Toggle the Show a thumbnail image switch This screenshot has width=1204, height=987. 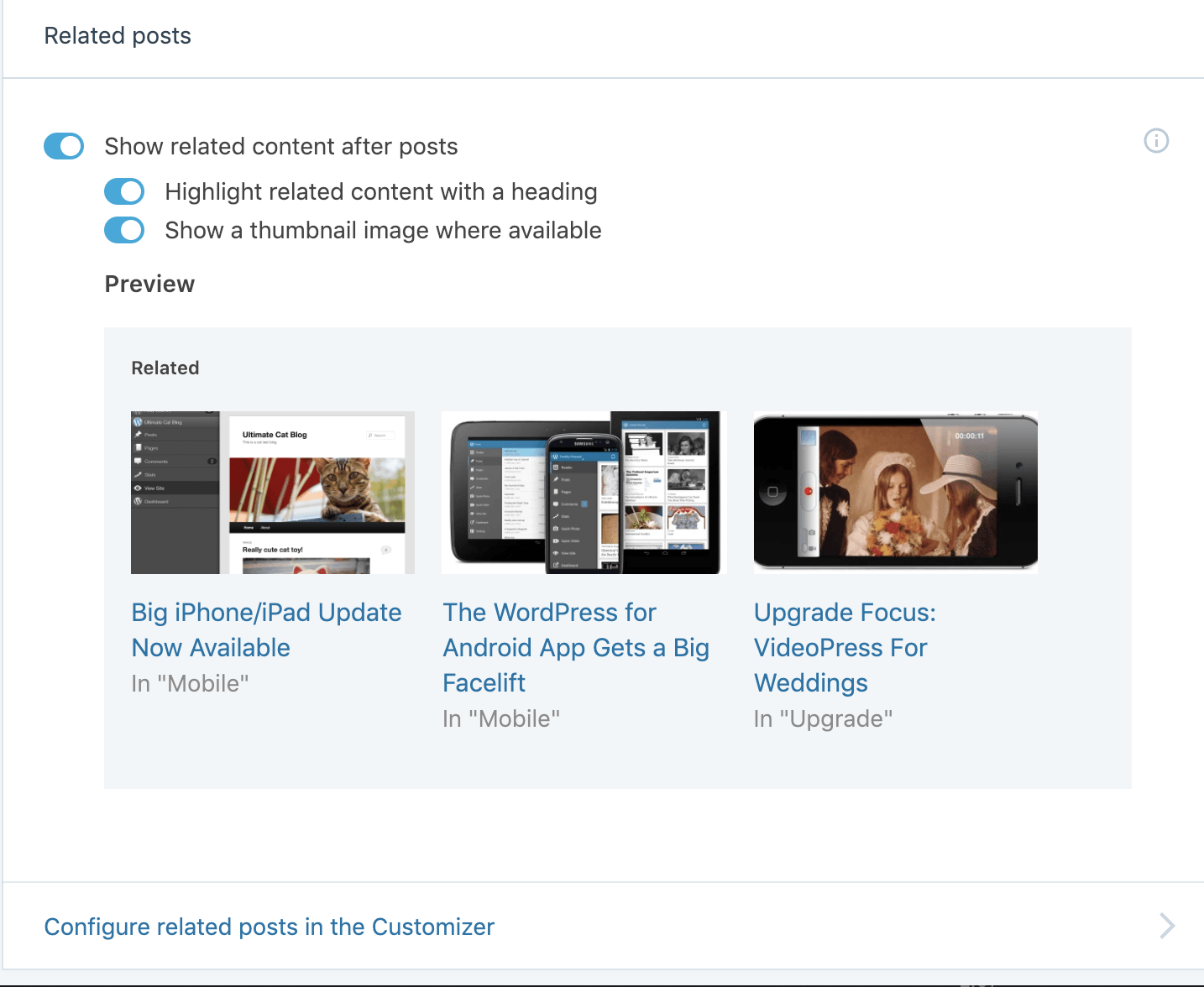pyautogui.click(x=124, y=230)
